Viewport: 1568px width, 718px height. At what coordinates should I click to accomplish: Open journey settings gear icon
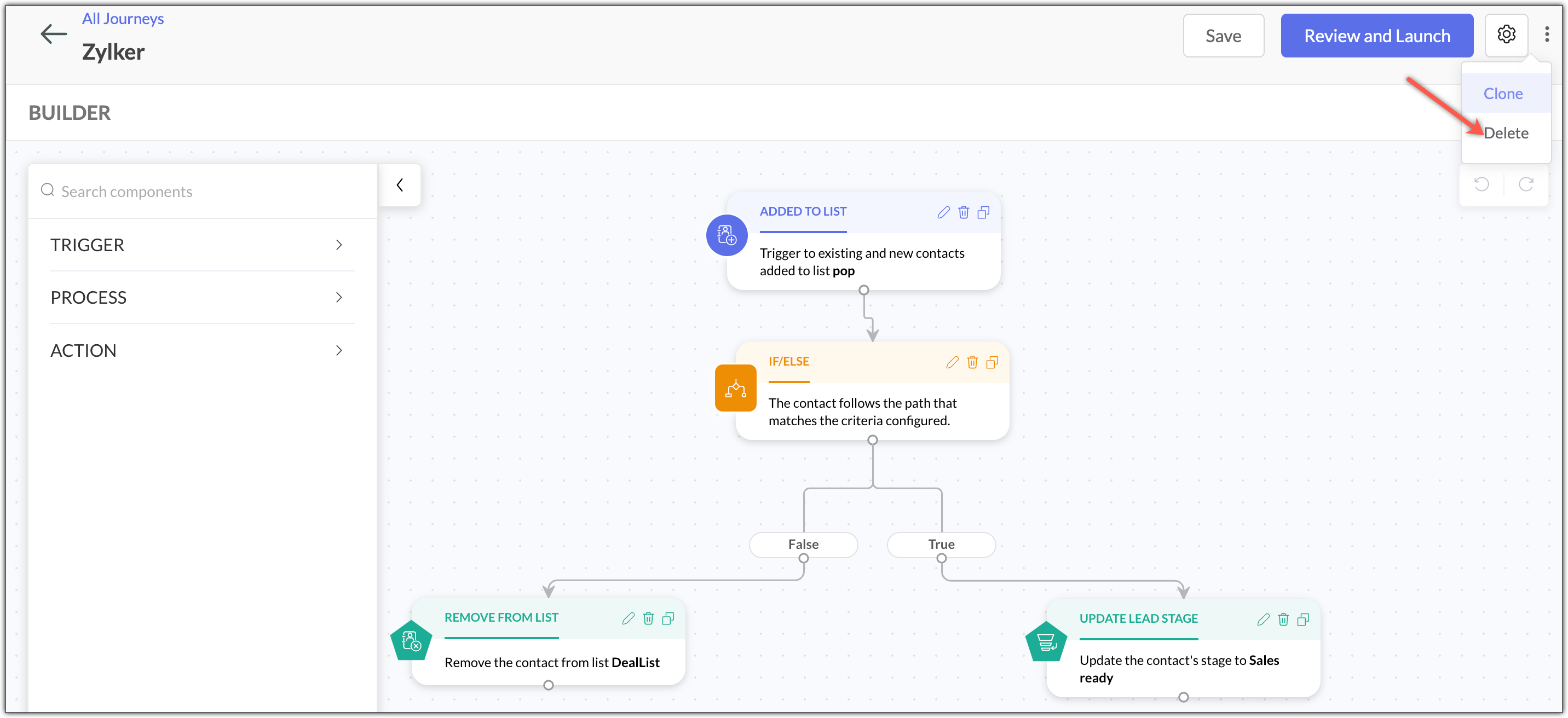tap(1506, 34)
